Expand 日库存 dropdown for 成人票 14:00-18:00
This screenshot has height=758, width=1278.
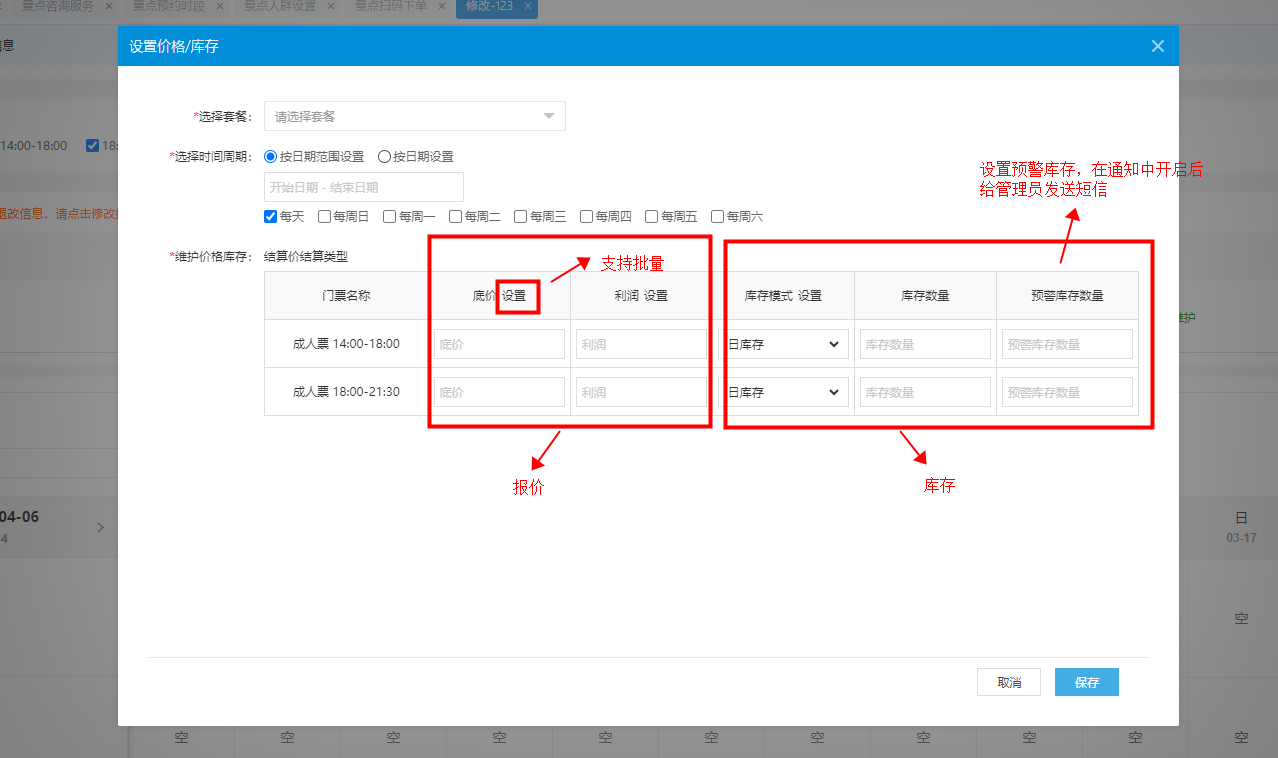[x=783, y=344]
